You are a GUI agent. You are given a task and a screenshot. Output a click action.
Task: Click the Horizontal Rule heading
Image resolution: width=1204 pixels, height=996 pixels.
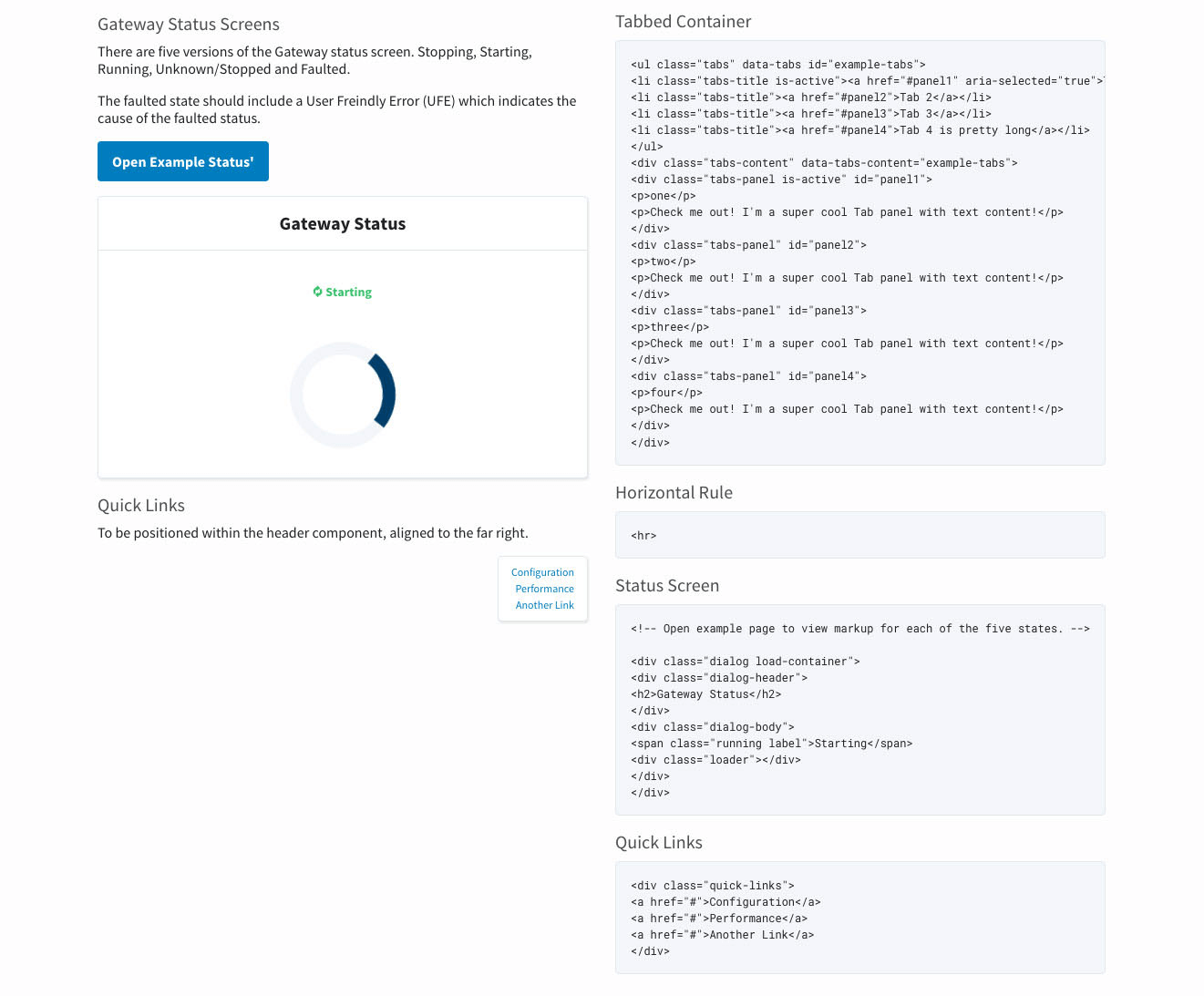[x=674, y=493]
